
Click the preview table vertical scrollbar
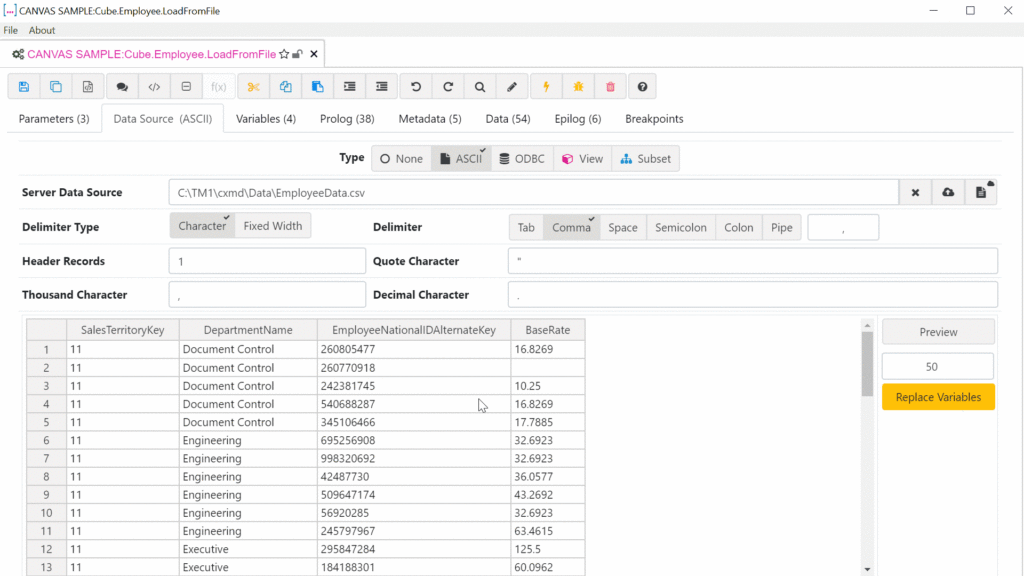(x=866, y=363)
